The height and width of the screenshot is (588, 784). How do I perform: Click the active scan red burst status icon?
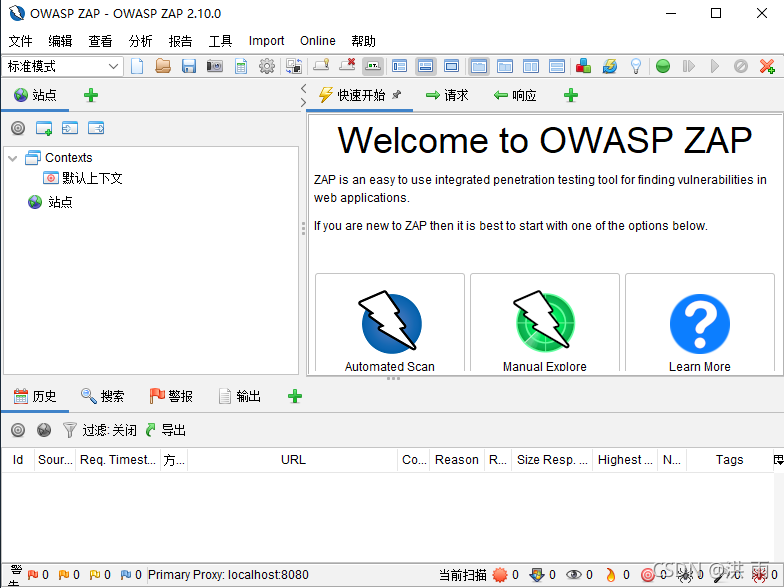(x=500, y=574)
